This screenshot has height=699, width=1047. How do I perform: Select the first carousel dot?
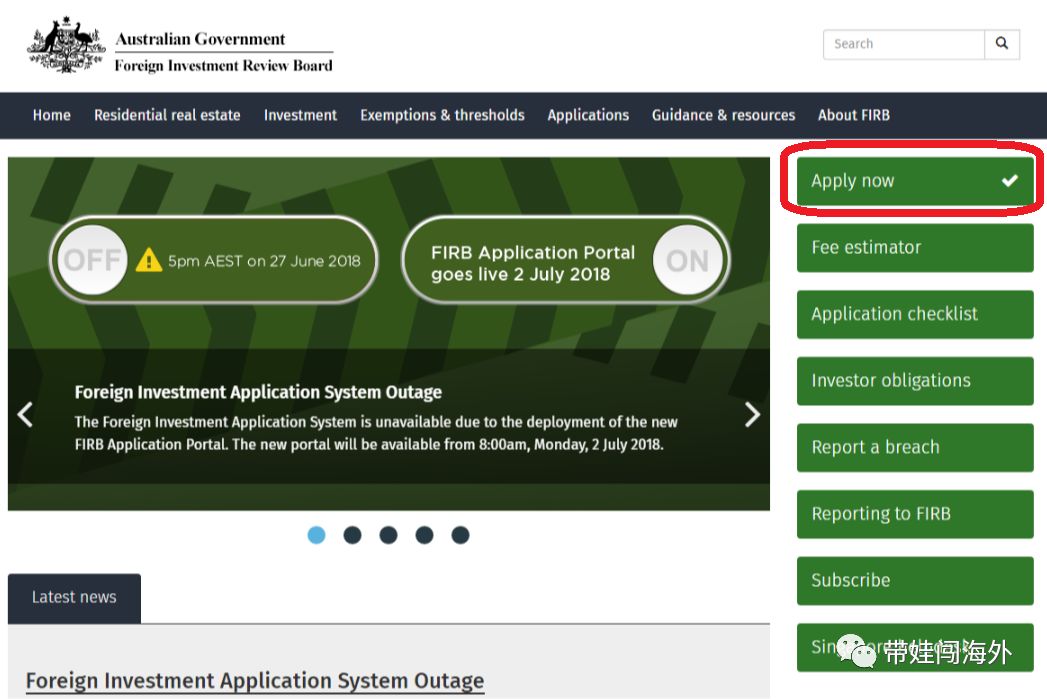[x=317, y=535]
